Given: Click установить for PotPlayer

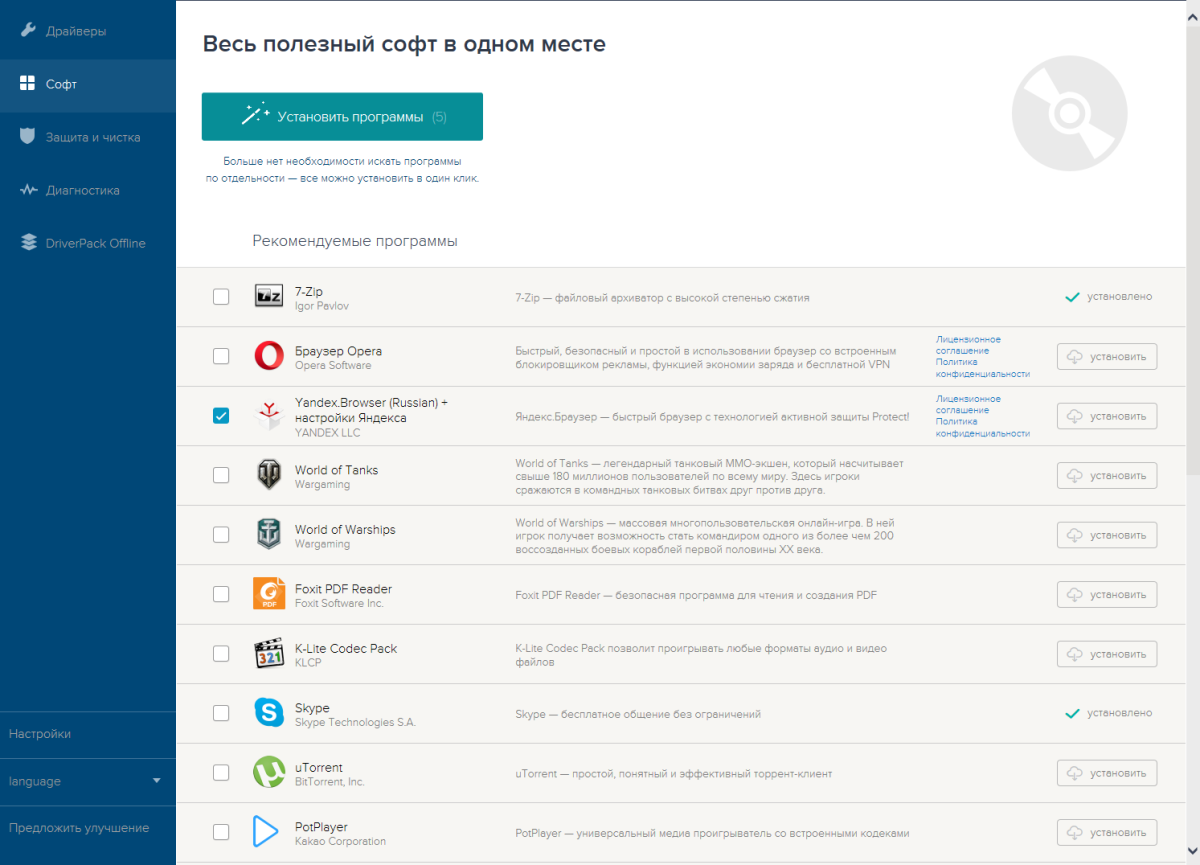Looking at the screenshot, I should [x=1107, y=832].
